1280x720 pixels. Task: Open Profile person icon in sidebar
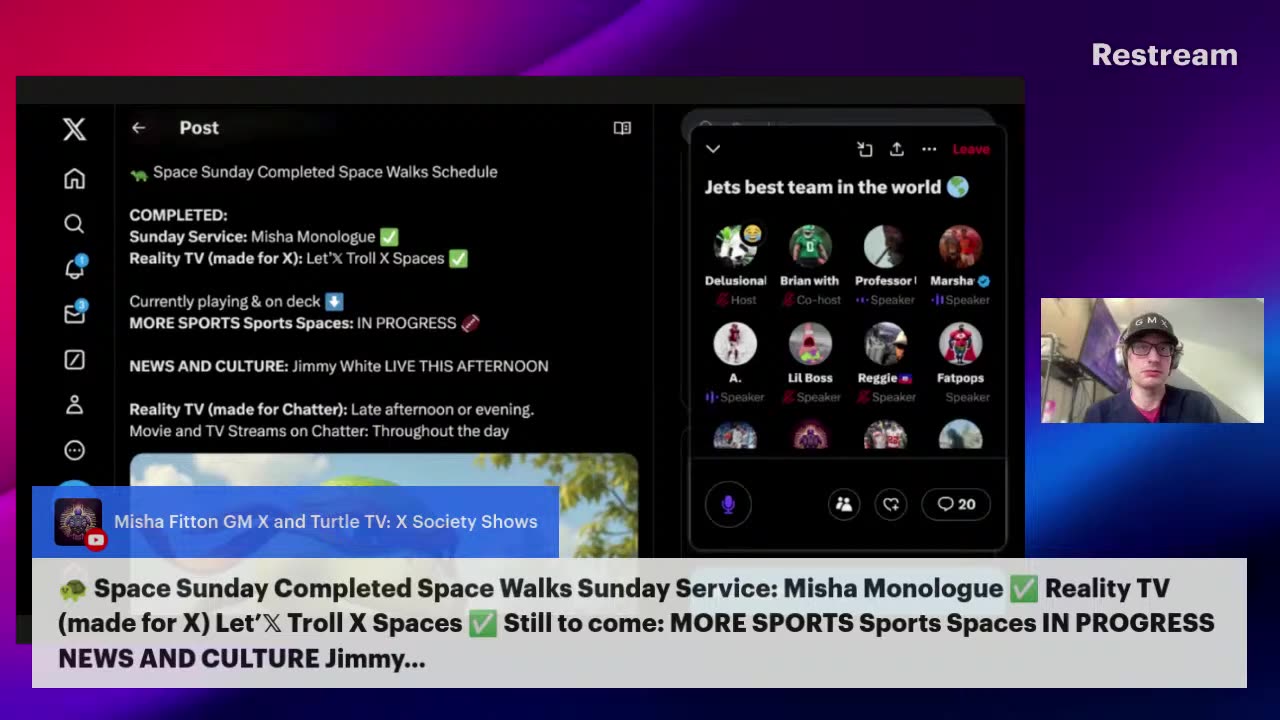point(74,405)
